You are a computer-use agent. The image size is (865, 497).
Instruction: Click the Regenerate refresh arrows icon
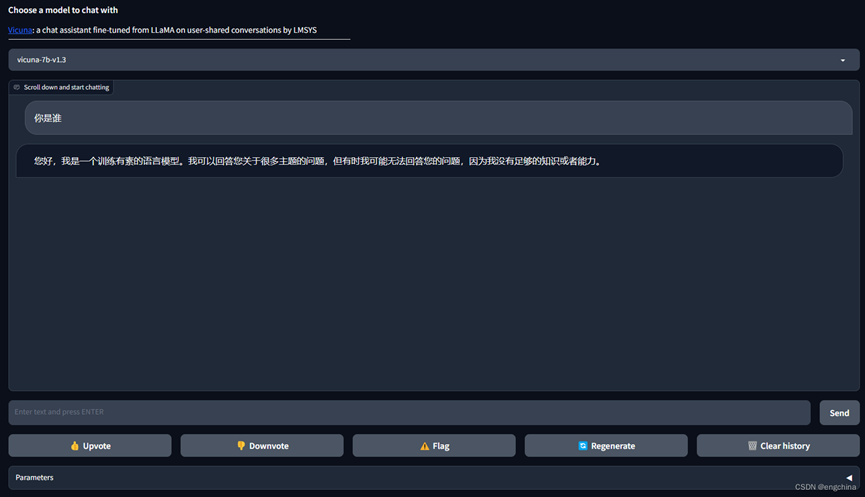click(582, 446)
